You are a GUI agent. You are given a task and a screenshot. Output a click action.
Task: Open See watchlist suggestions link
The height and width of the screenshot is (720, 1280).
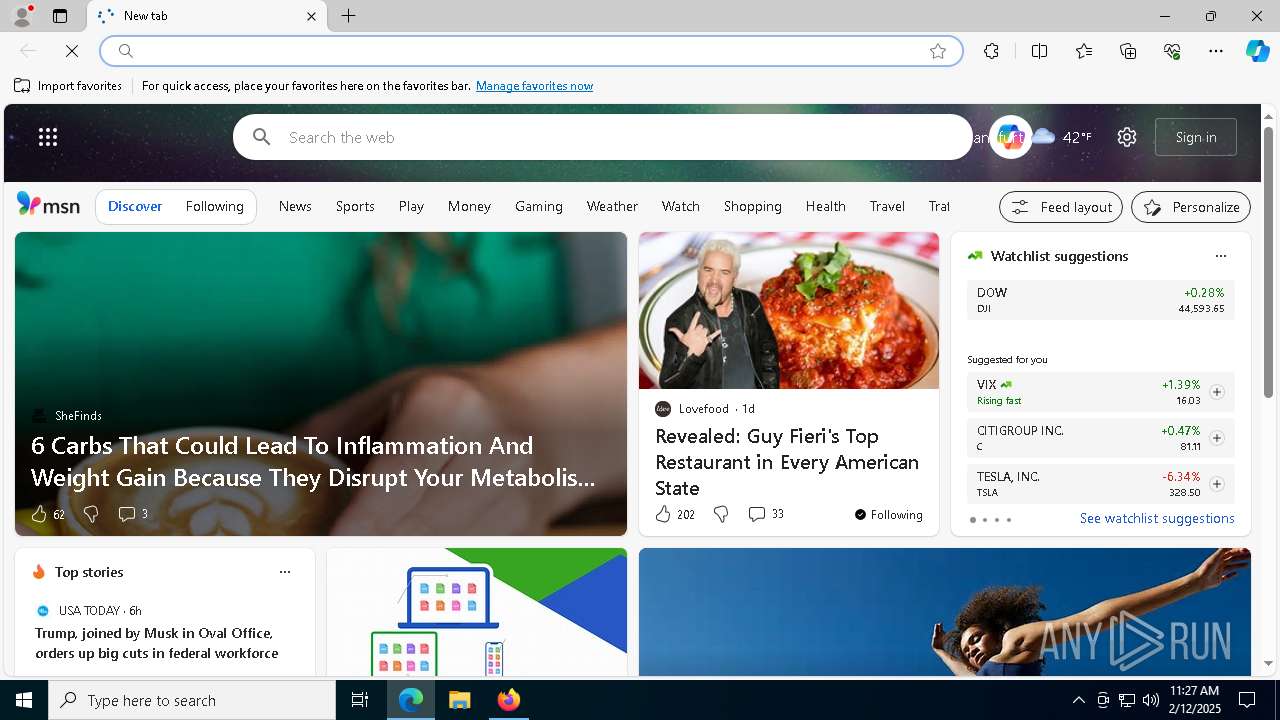1157,518
